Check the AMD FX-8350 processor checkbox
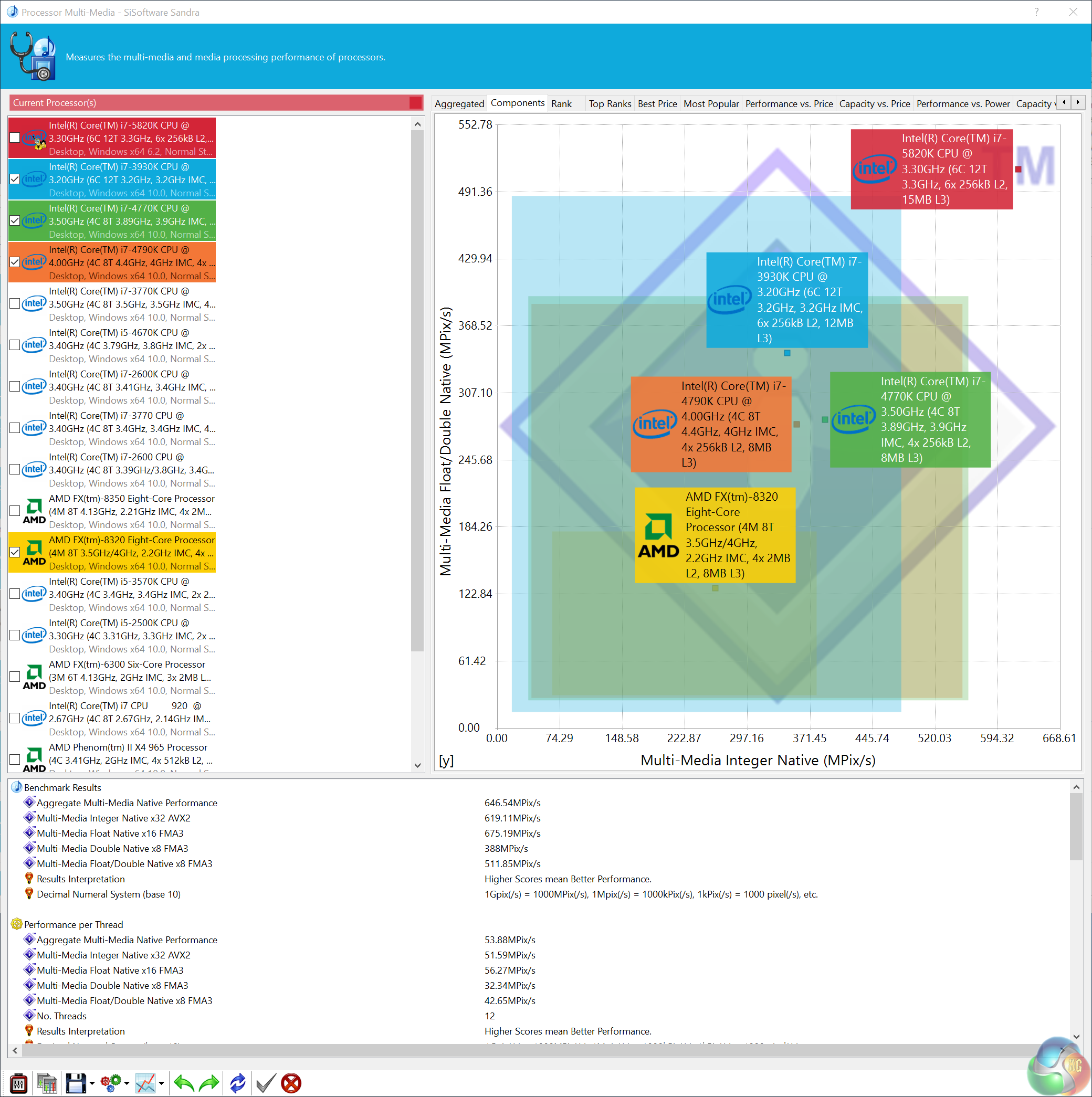This screenshot has height=1097, width=1092. coord(15,511)
